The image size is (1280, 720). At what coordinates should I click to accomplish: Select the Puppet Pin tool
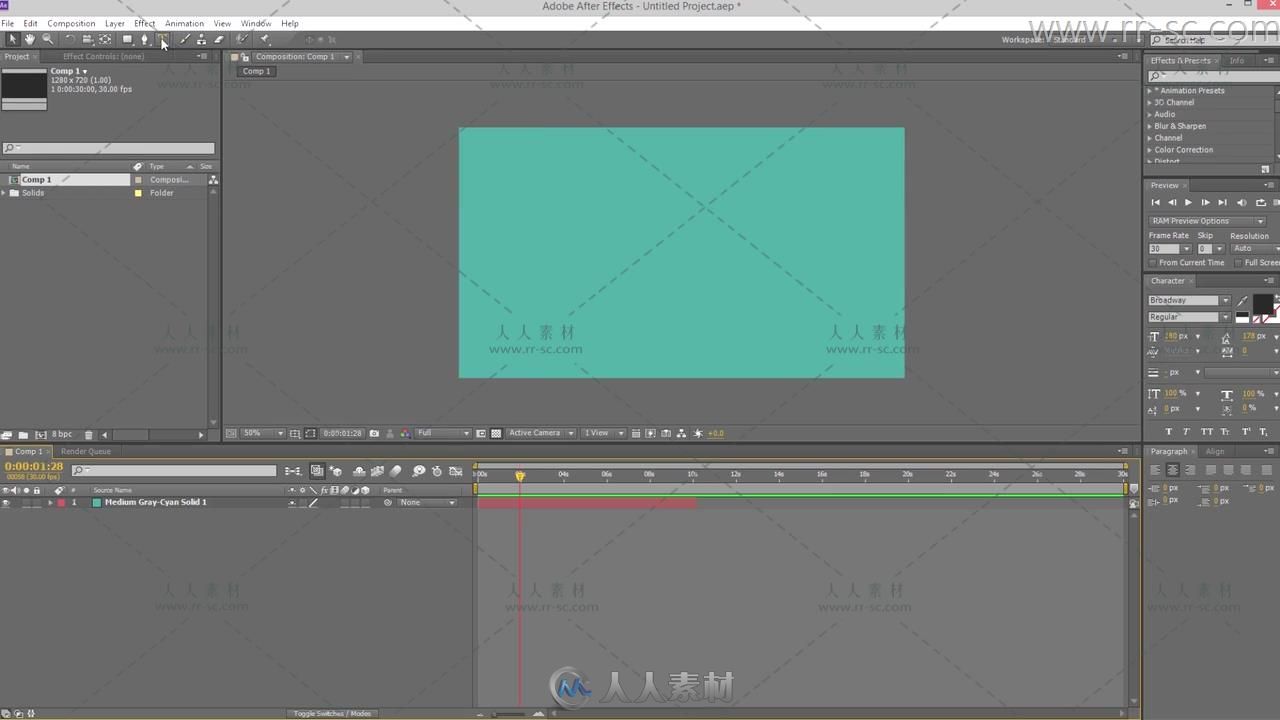[265, 39]
